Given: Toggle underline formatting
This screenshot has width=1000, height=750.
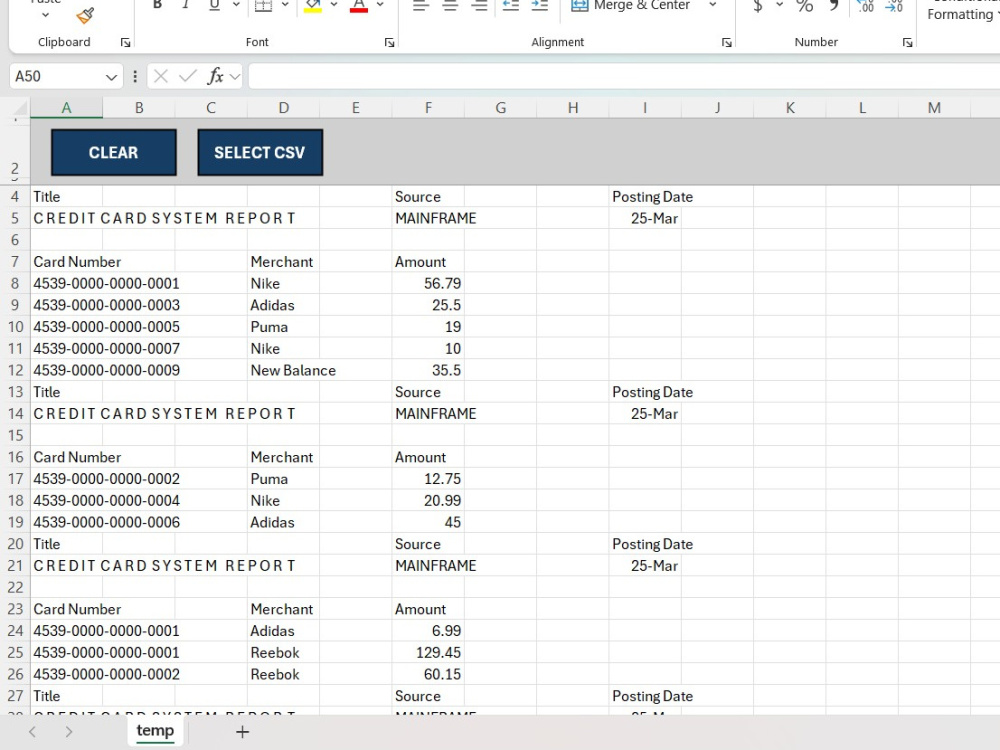Looking at the screenshot, I should 214,5.
